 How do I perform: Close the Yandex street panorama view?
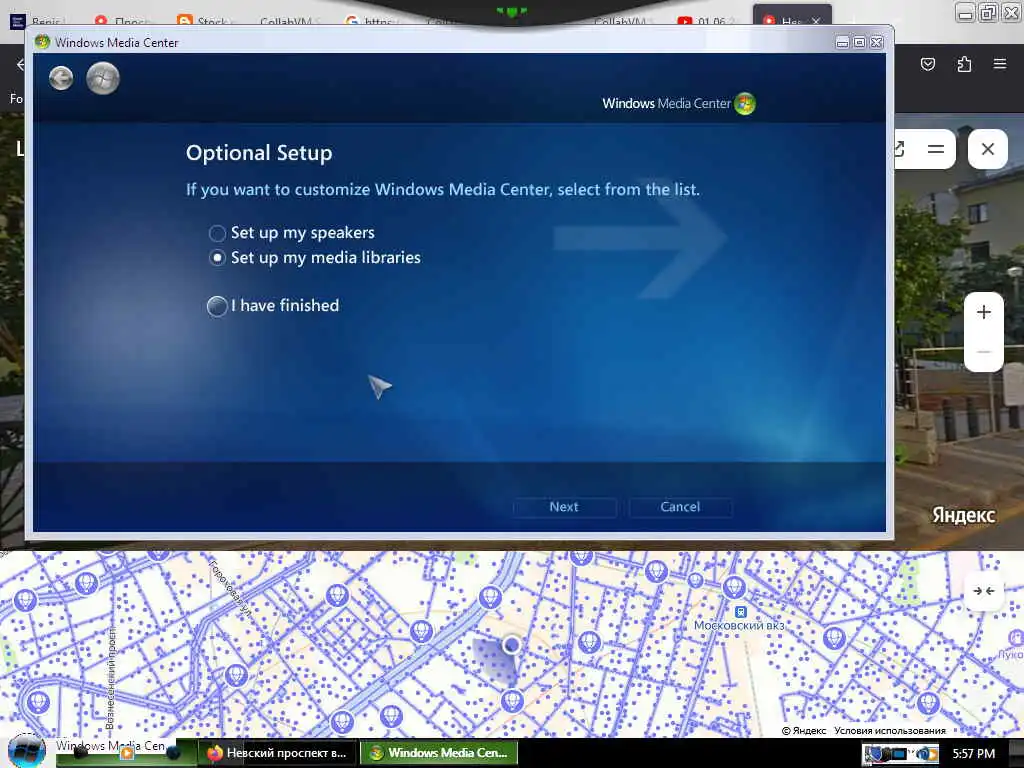(987, 149)
